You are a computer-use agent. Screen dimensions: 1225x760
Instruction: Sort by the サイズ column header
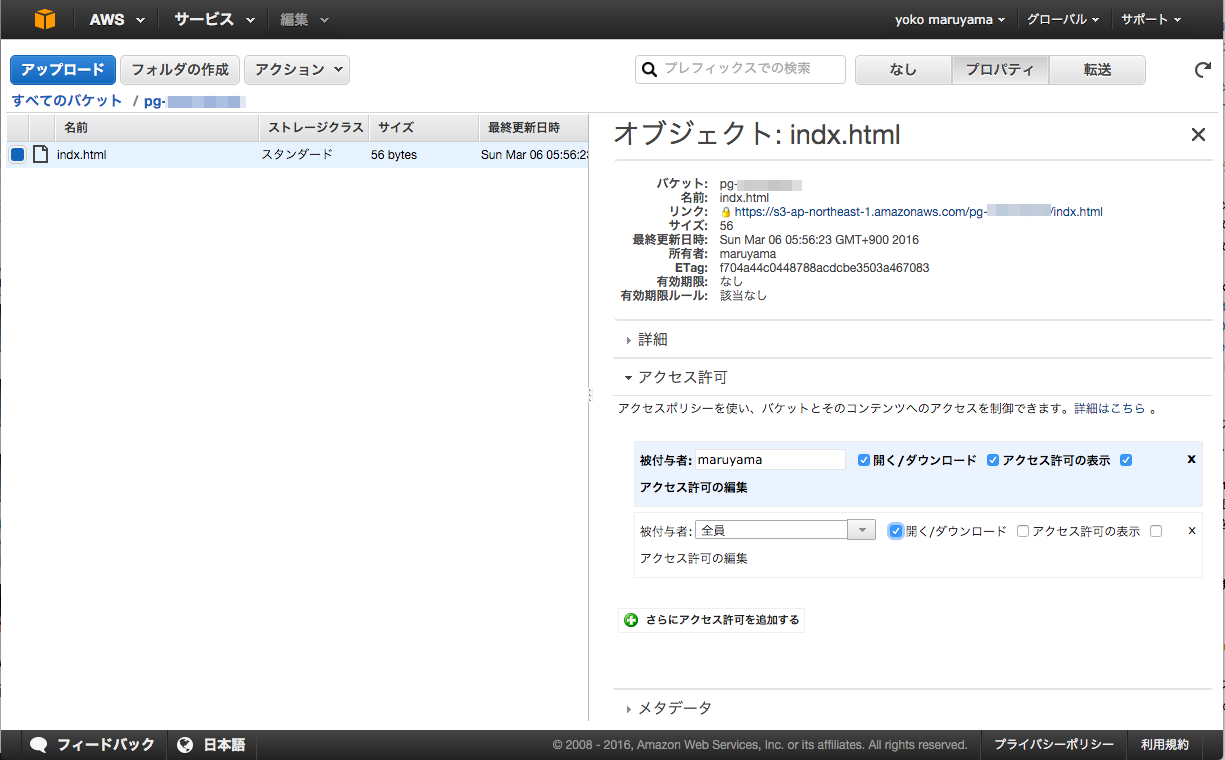[424, 128]
